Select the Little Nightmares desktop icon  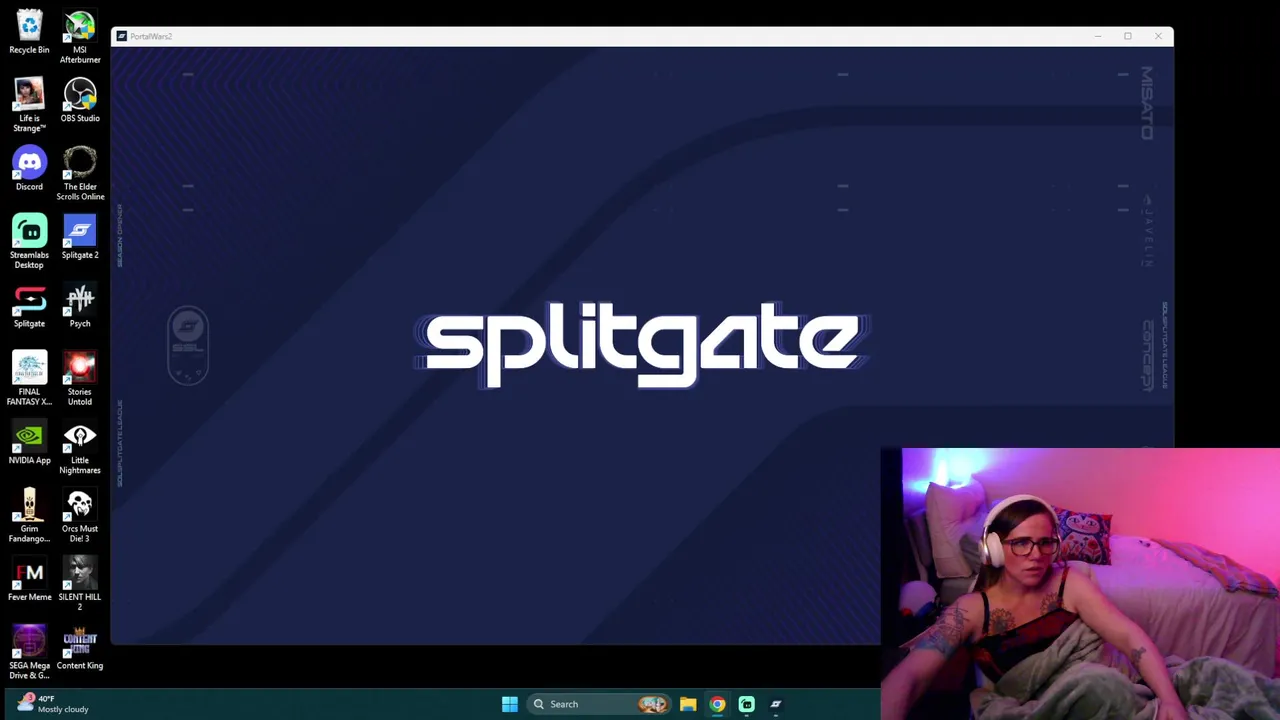pyautogui.click(x=80, y=448)
